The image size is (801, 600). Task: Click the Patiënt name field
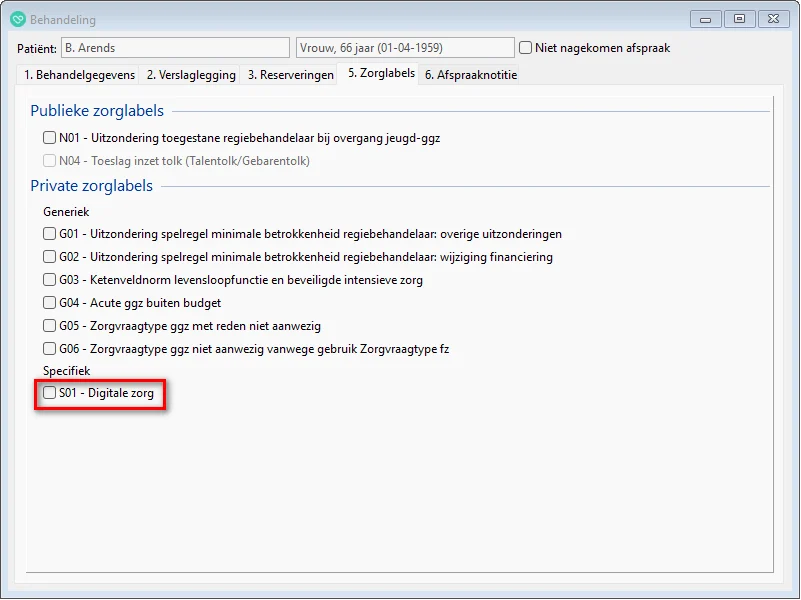coord(174,48)
